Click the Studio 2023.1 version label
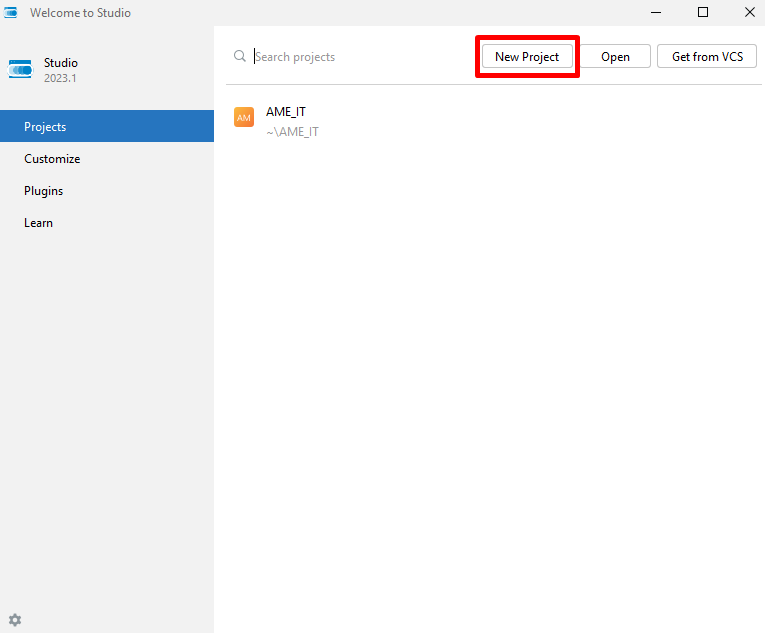The width and height of the screenshot is (765, 633). point(60,78)
